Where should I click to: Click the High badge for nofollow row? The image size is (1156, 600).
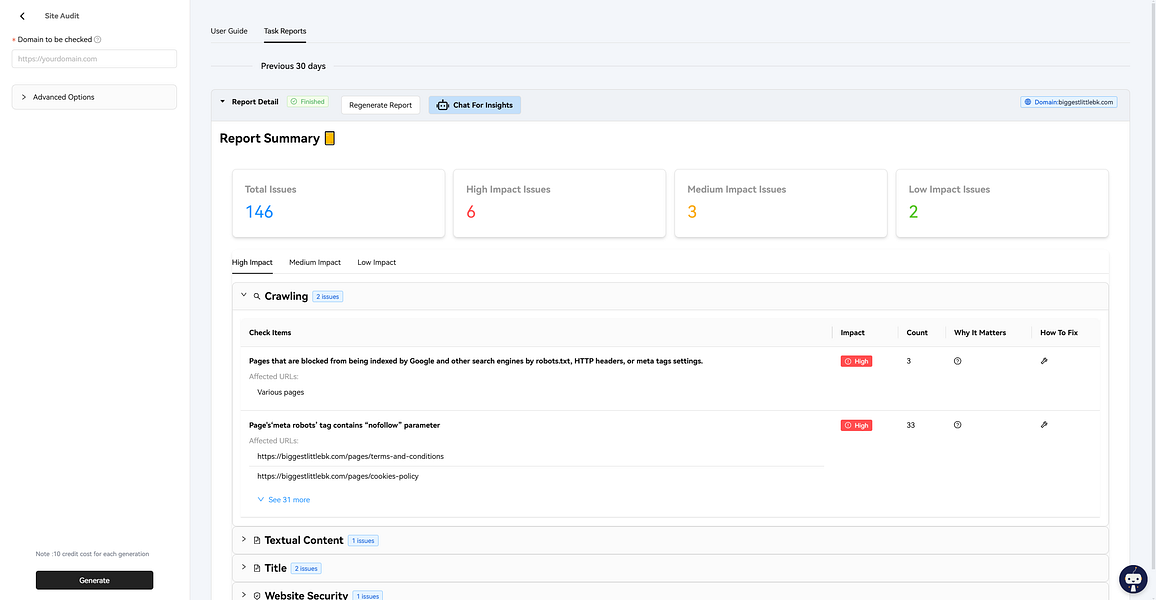pos(856,425)
